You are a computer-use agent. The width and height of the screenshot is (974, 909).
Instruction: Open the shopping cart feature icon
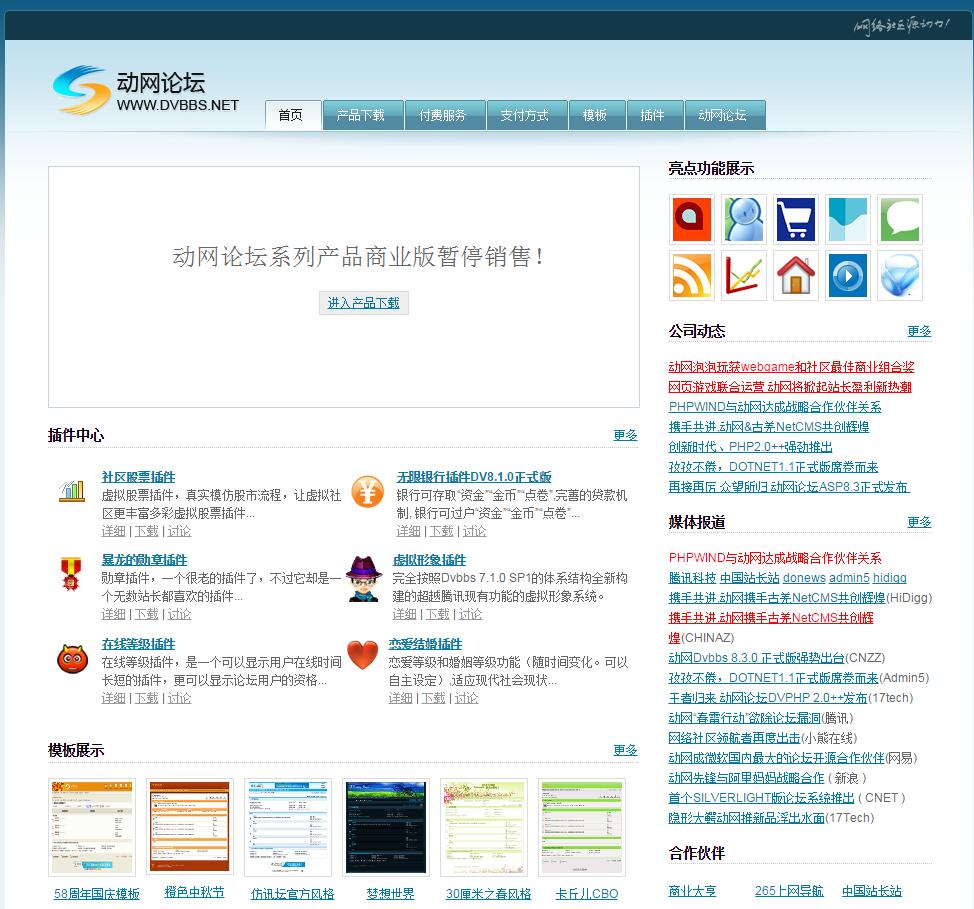coord(796,219)
